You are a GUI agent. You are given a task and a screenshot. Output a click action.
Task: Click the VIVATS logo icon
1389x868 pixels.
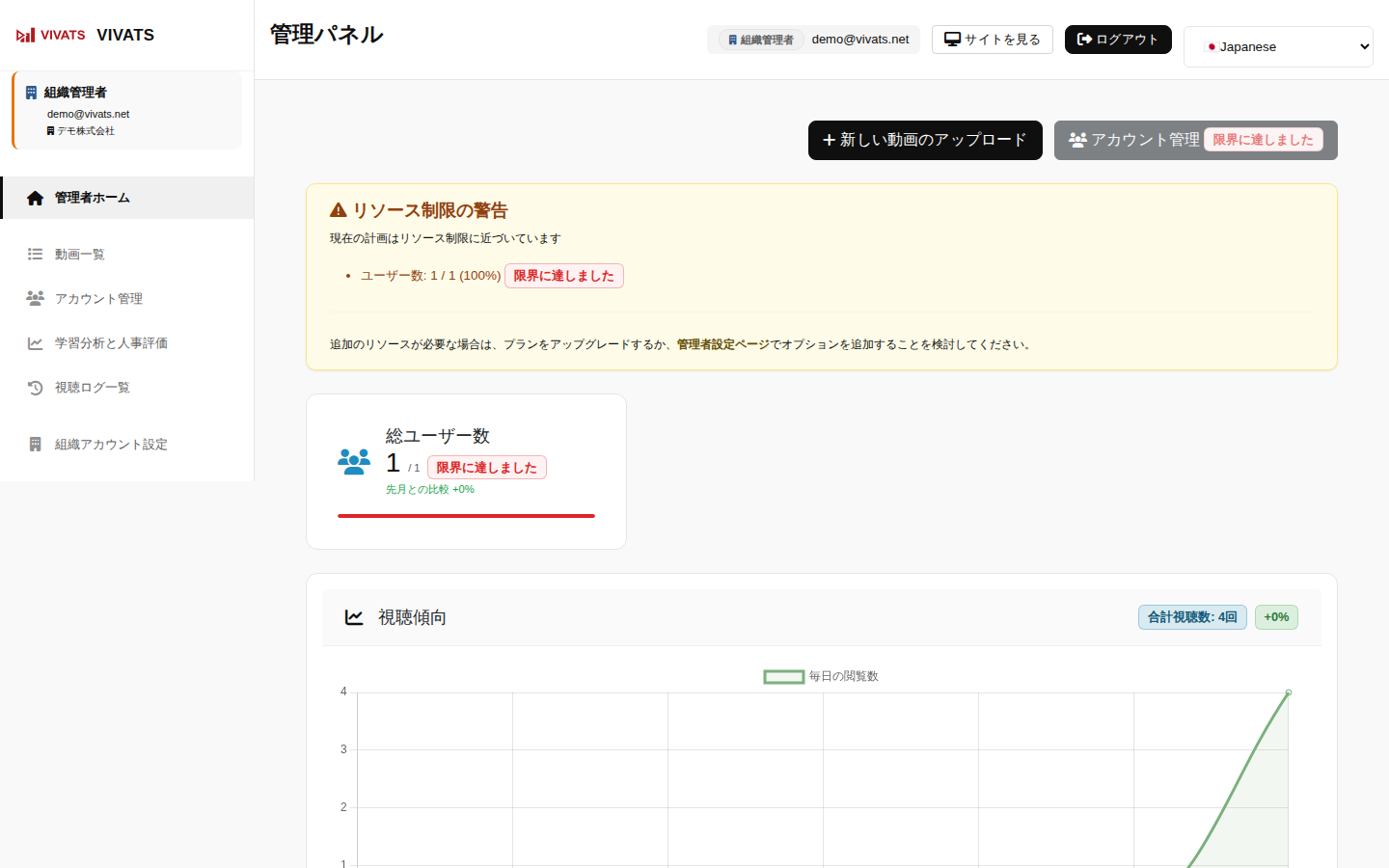pyautogui.click(x=50, y=35)
